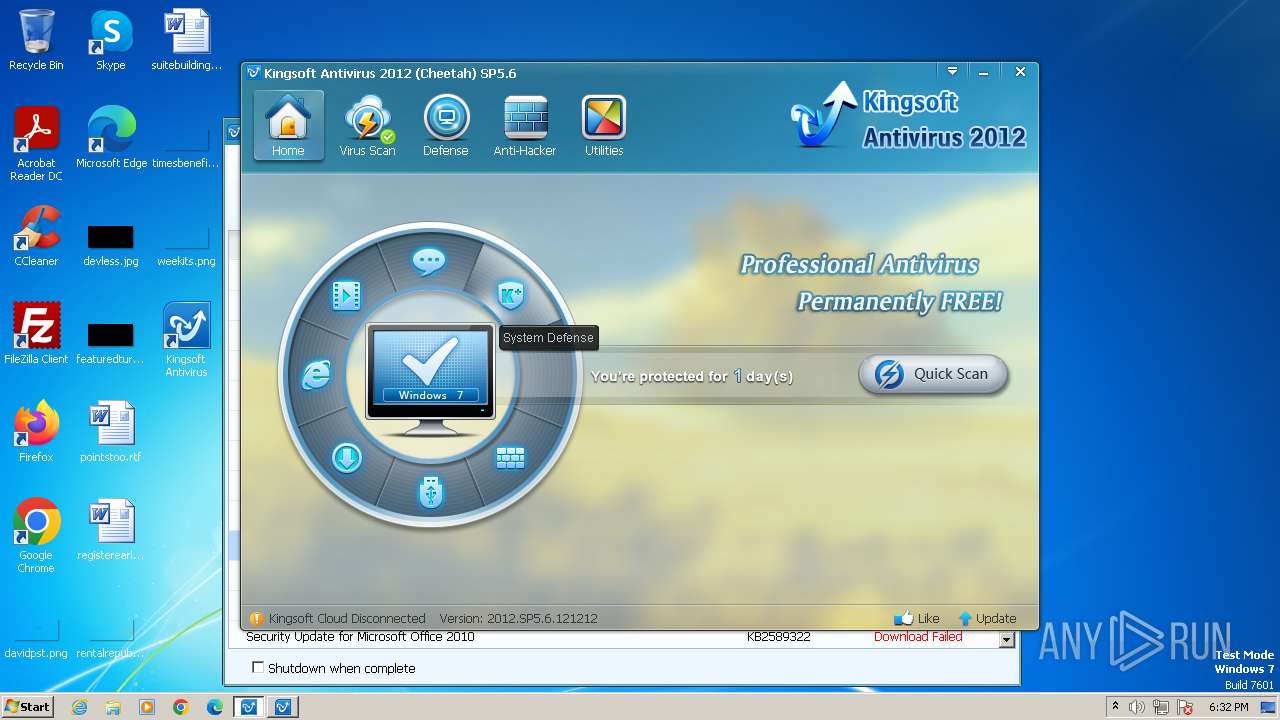Switch to first Kingsoft taskbar window button
Image resolution: width=1280 pixels, height=720 pixels.
tap(249, 707)
